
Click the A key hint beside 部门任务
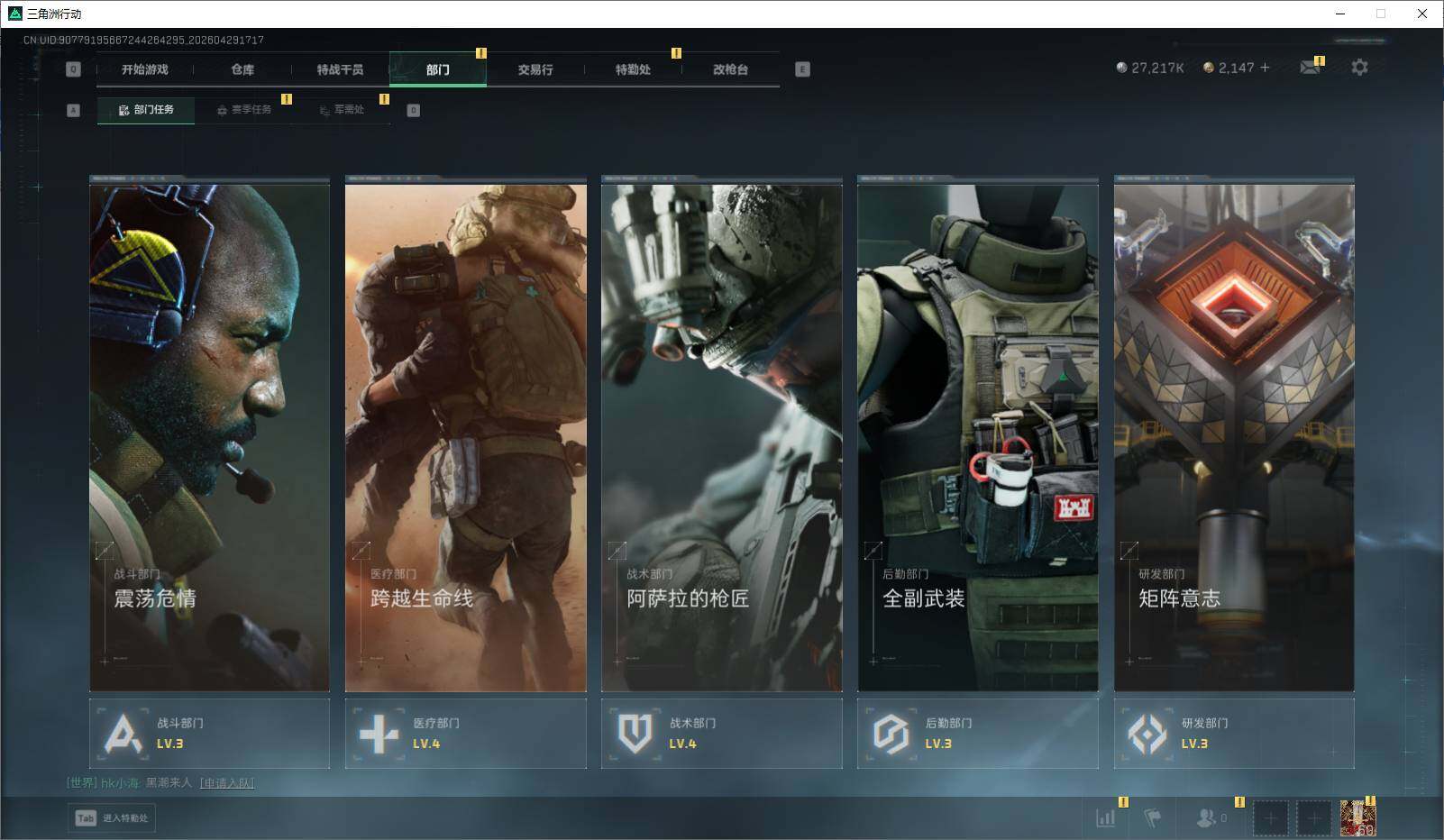[74, 110]
